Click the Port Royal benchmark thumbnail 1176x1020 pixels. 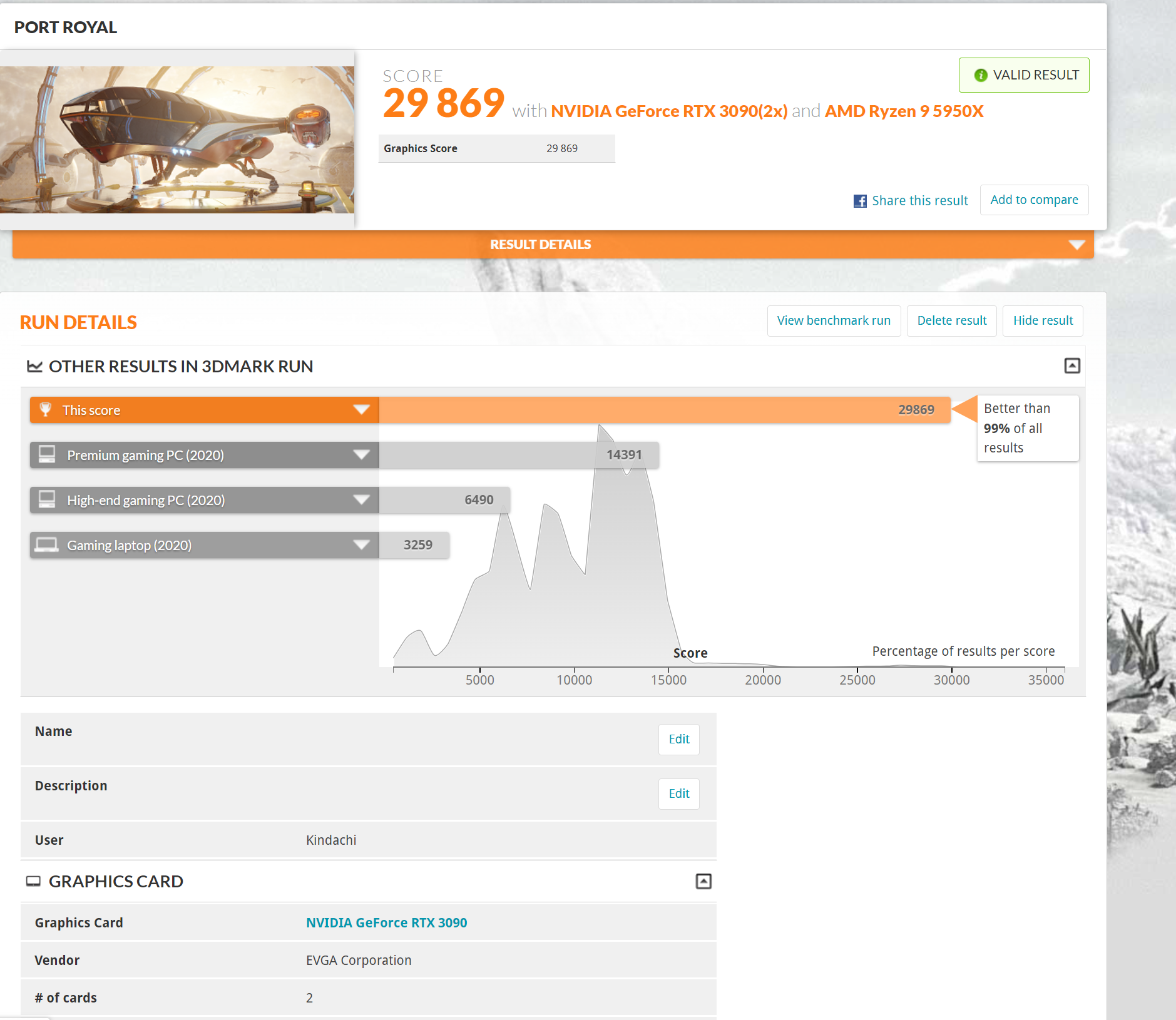[x=177, y=140]
